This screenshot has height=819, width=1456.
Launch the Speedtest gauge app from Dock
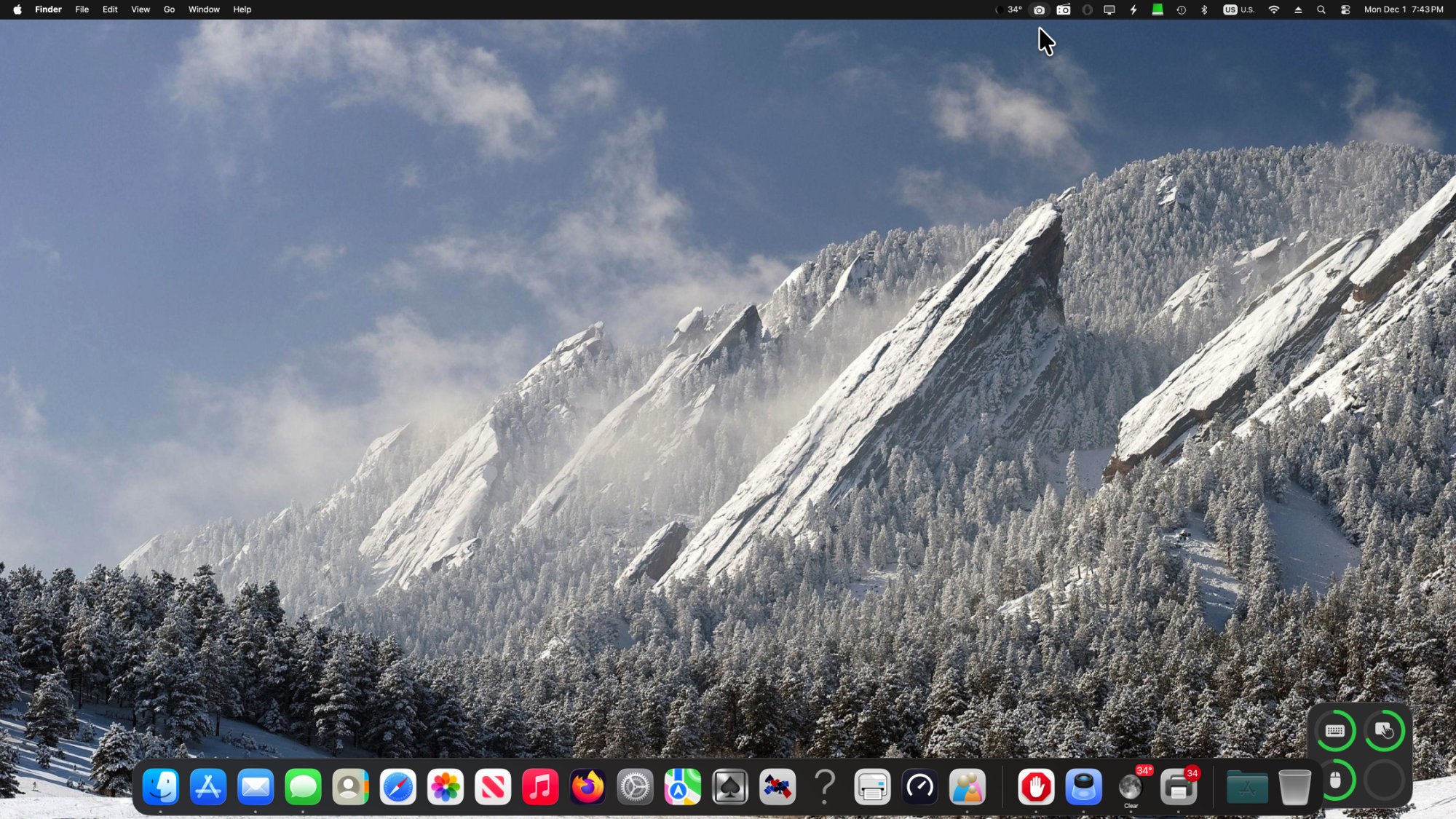(x=919, y=787)
